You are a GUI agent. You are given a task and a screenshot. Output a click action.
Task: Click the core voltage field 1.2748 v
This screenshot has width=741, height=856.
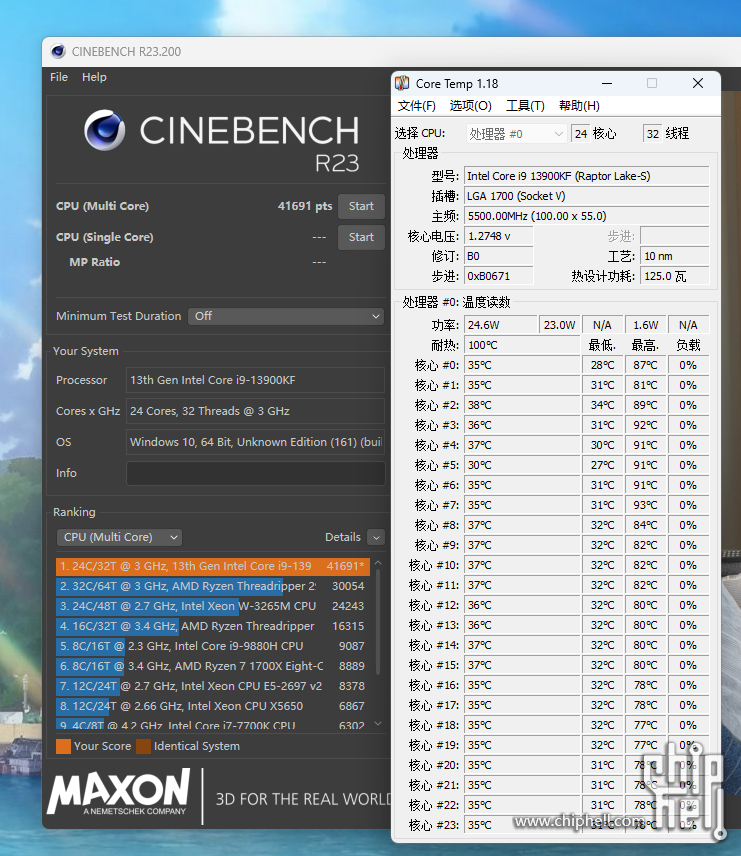(499, 236)
